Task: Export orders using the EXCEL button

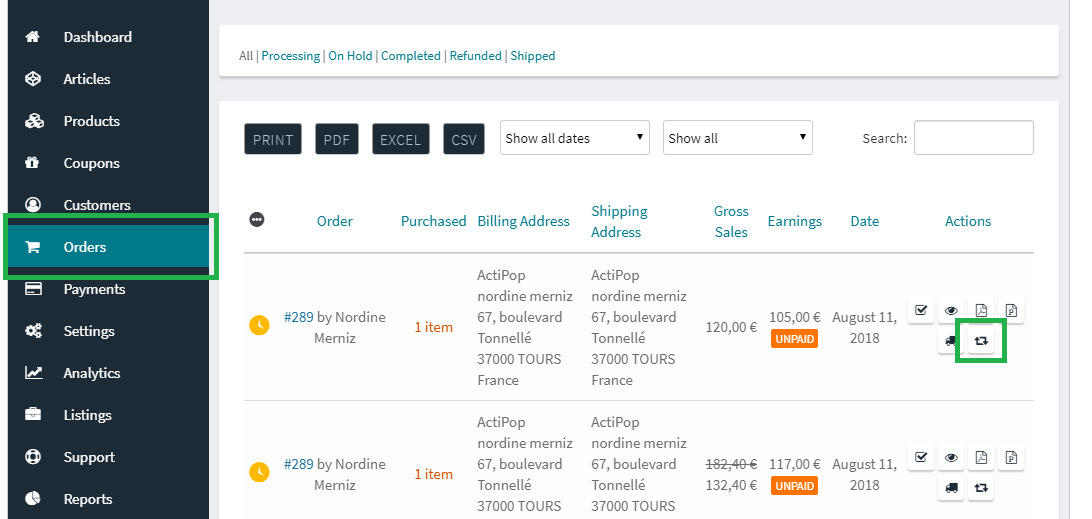Action: [400, 140]
